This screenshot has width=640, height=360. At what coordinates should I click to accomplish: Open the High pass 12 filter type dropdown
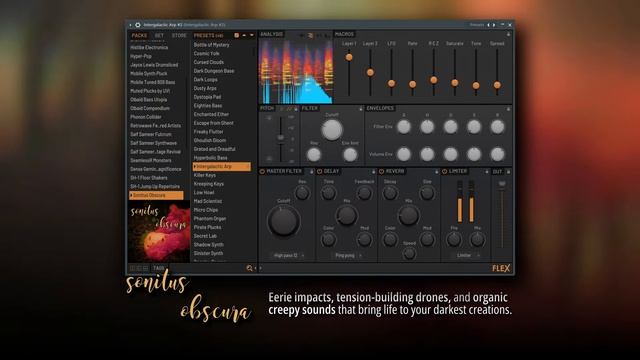pyautogui.click(x=289, y=256)
